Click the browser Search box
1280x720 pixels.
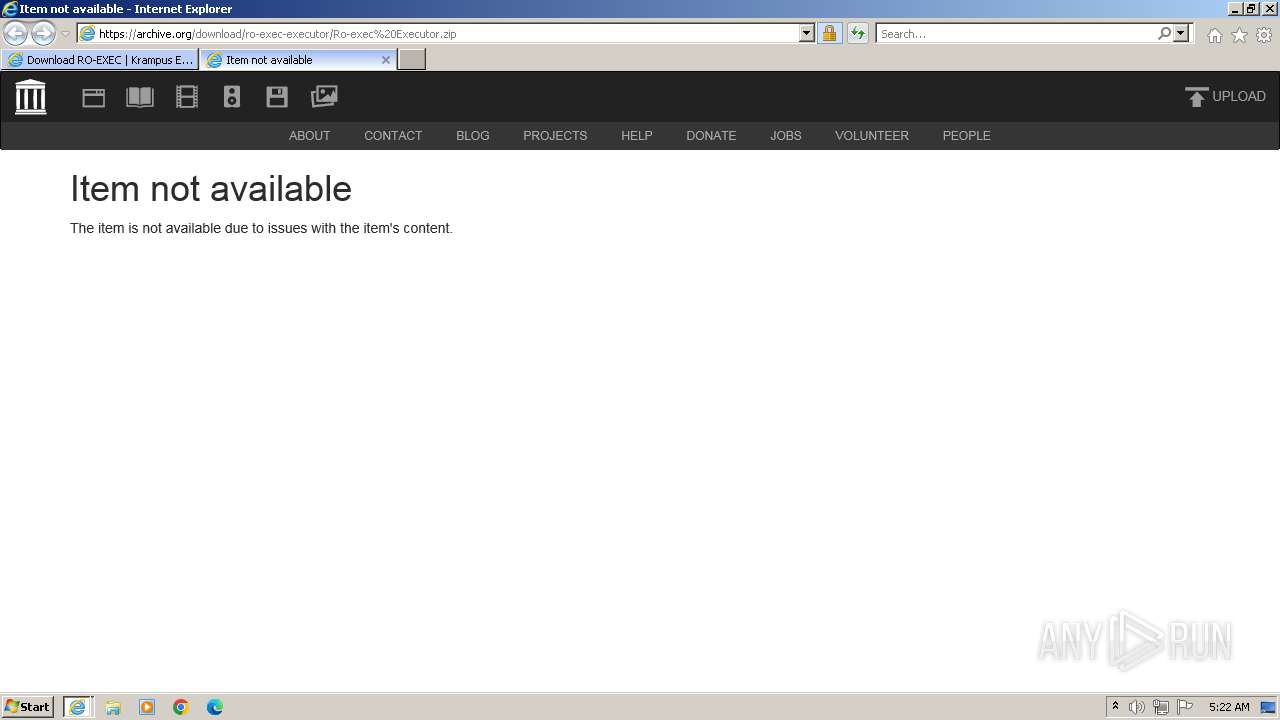(1016, 33)
